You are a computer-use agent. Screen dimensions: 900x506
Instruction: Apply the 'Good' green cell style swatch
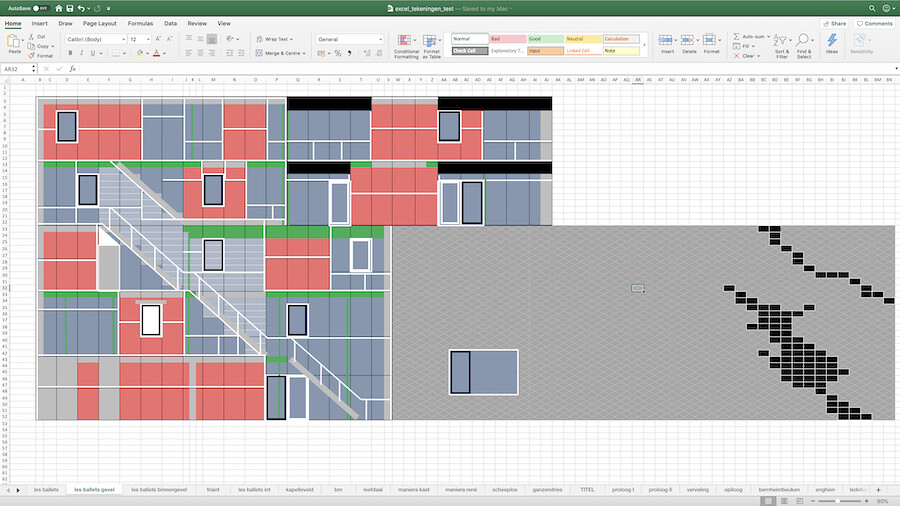coord(543,39)
